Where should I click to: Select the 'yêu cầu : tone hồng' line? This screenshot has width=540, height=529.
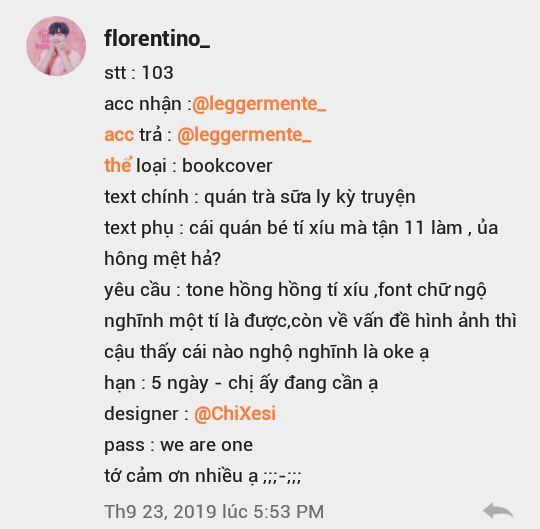(295, 290)
